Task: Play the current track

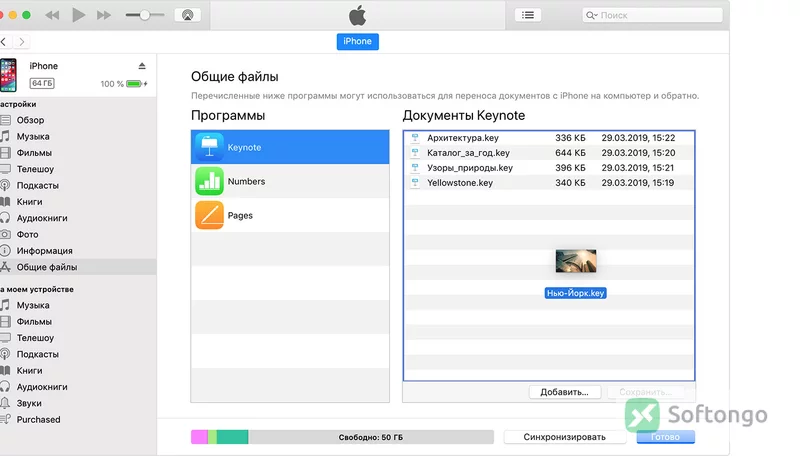Action: pyautogui.click(x=79, y=15)
